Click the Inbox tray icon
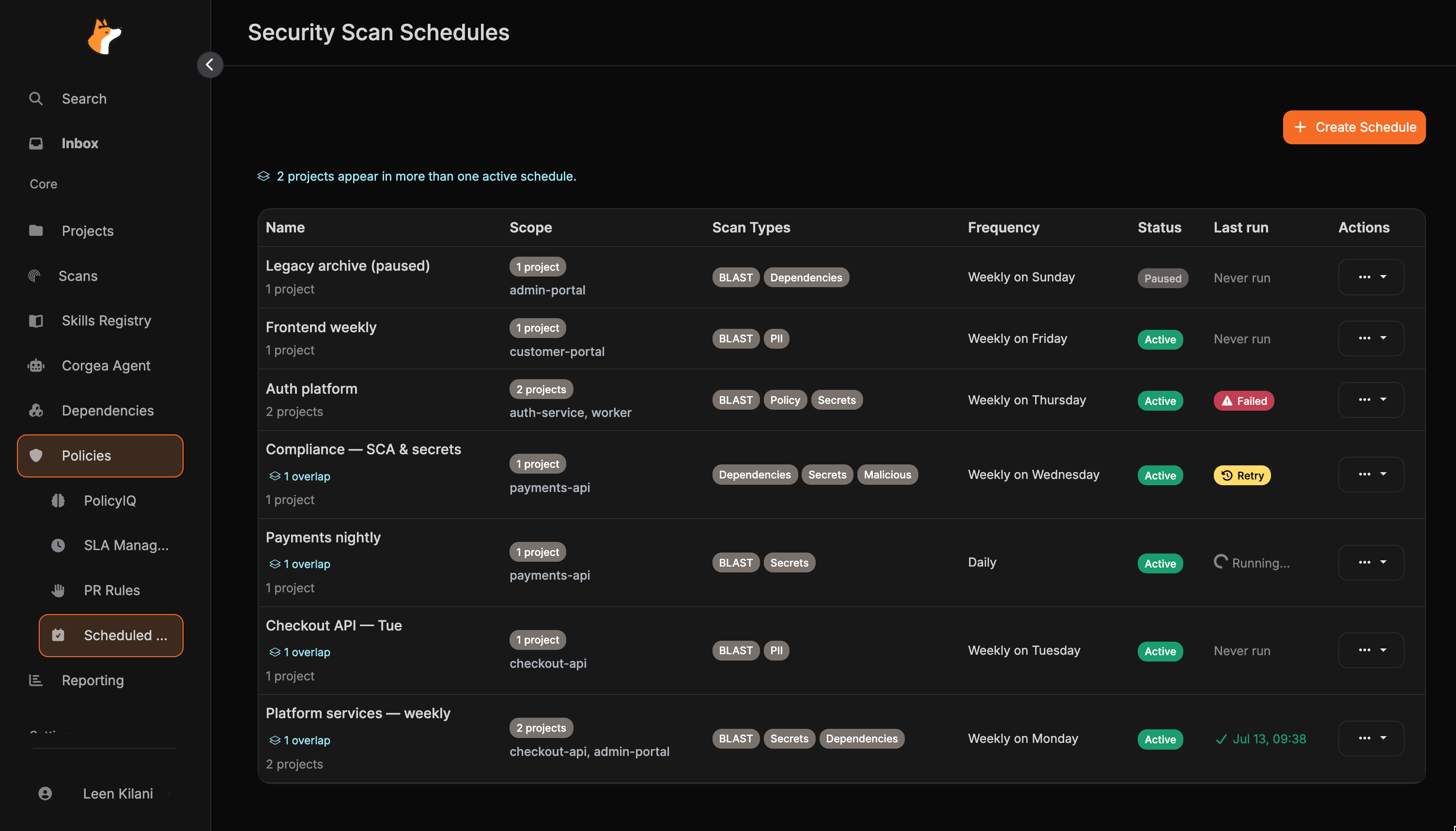This screenshot has height=831, width=1456. pos(36,143)
